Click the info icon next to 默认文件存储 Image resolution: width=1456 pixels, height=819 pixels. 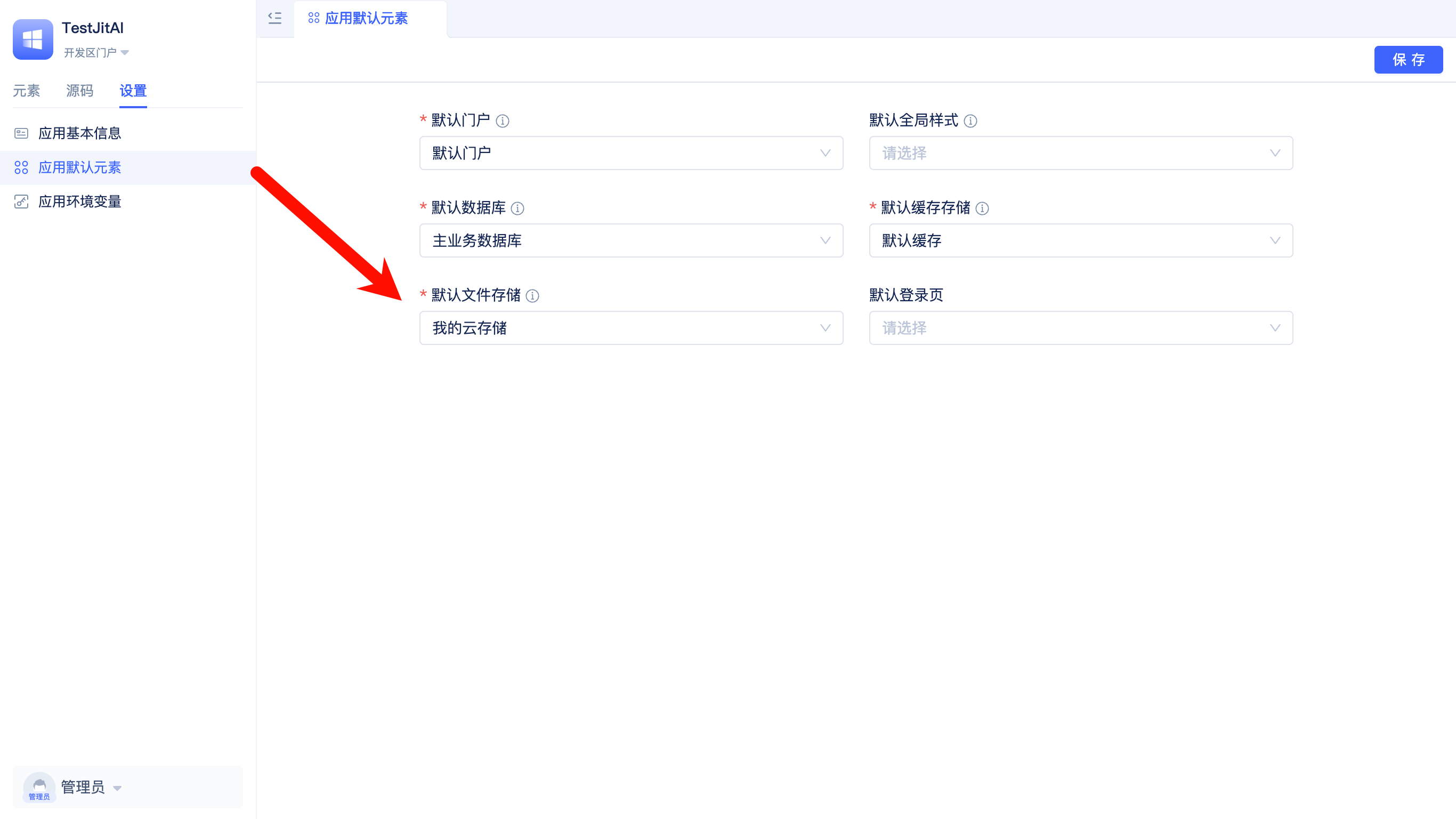pos(532,296)
